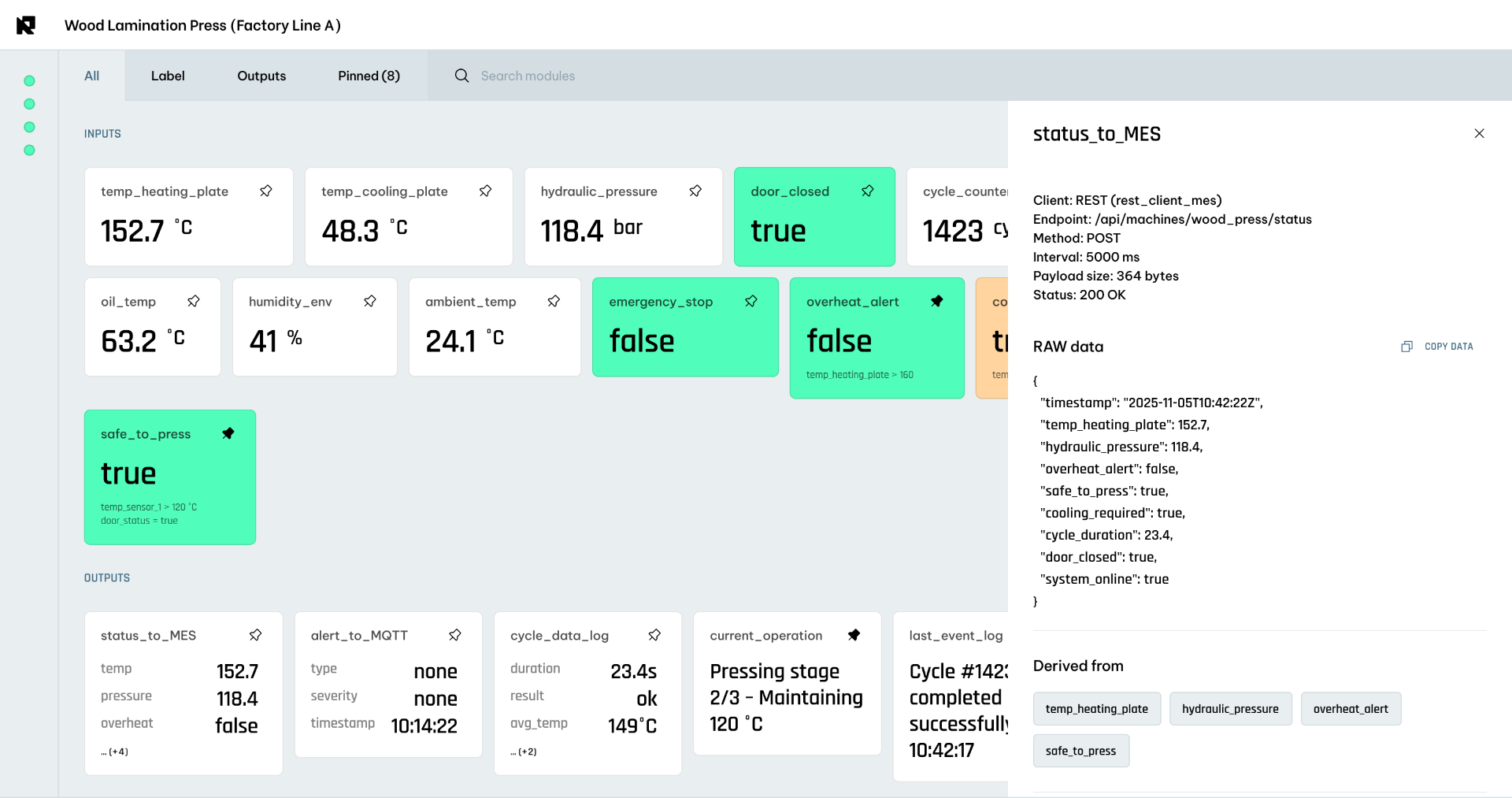1512x798 pixels.
Task: Click the Status: 200 OK text
Action: coord(1080,295)
